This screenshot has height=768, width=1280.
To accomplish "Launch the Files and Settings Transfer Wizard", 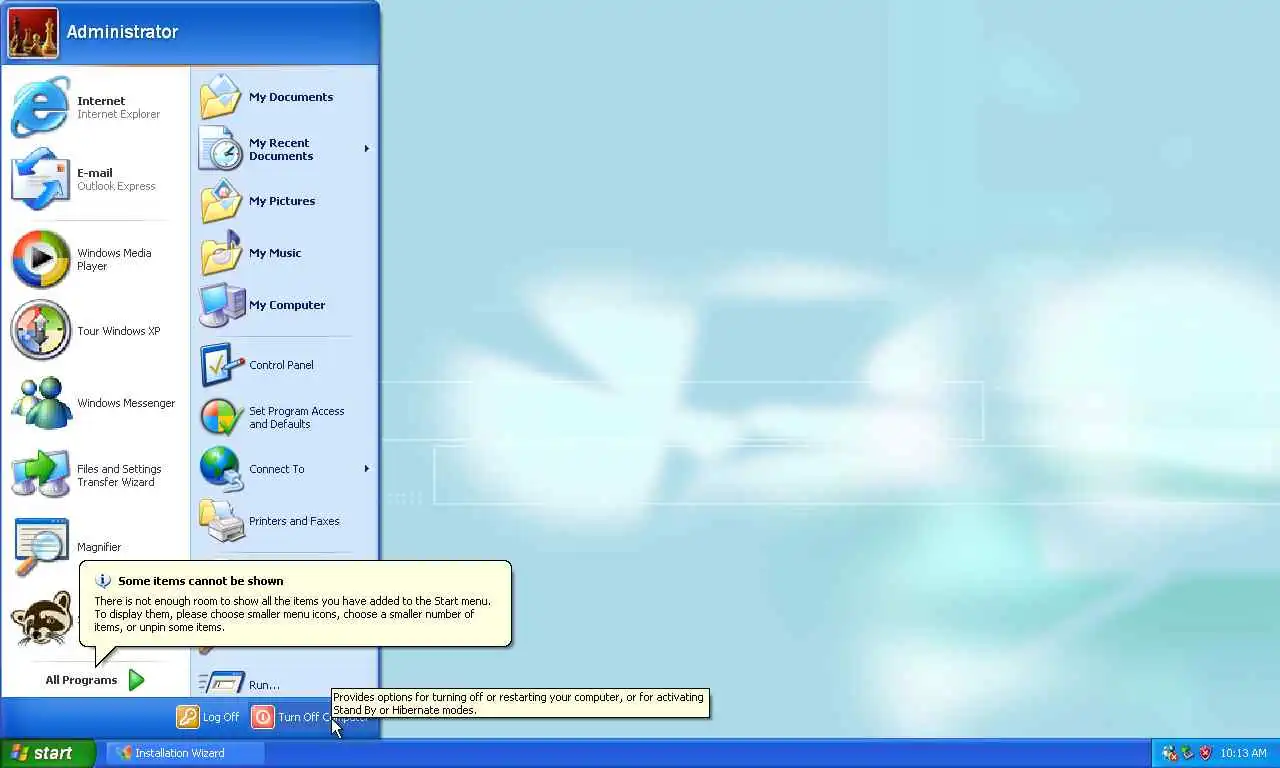I will [96, 475].
